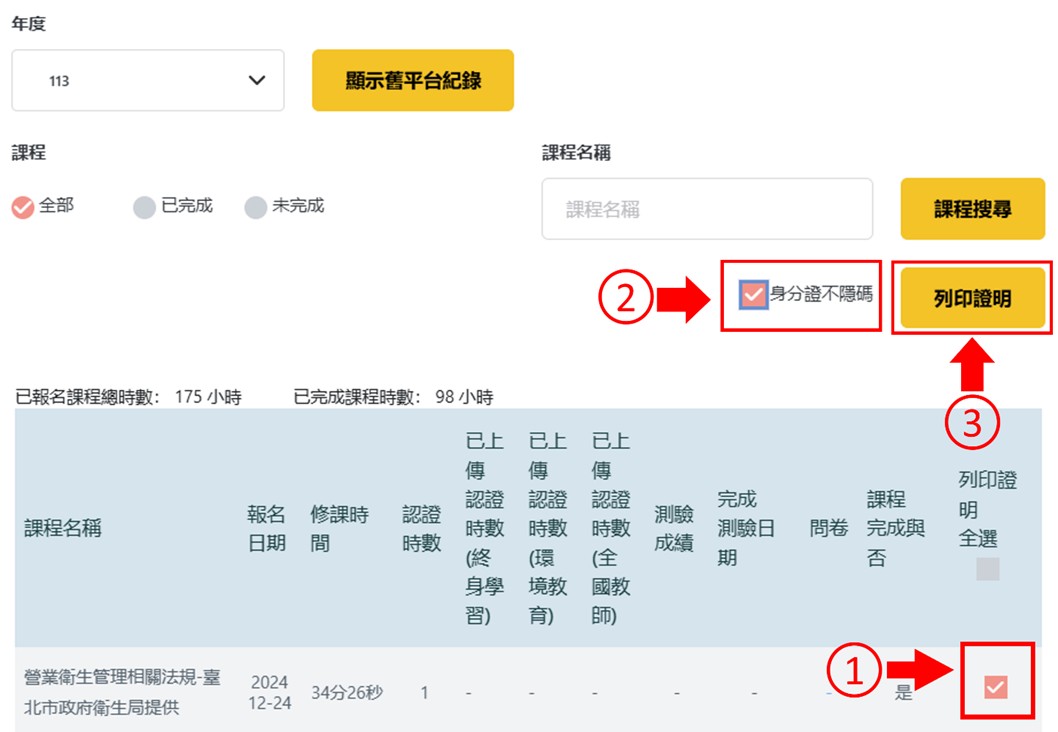Check the 列印證明全選 header checkbox
Image resolution: width=1058 pixels, height=732 pixels.
coord(987,569)
